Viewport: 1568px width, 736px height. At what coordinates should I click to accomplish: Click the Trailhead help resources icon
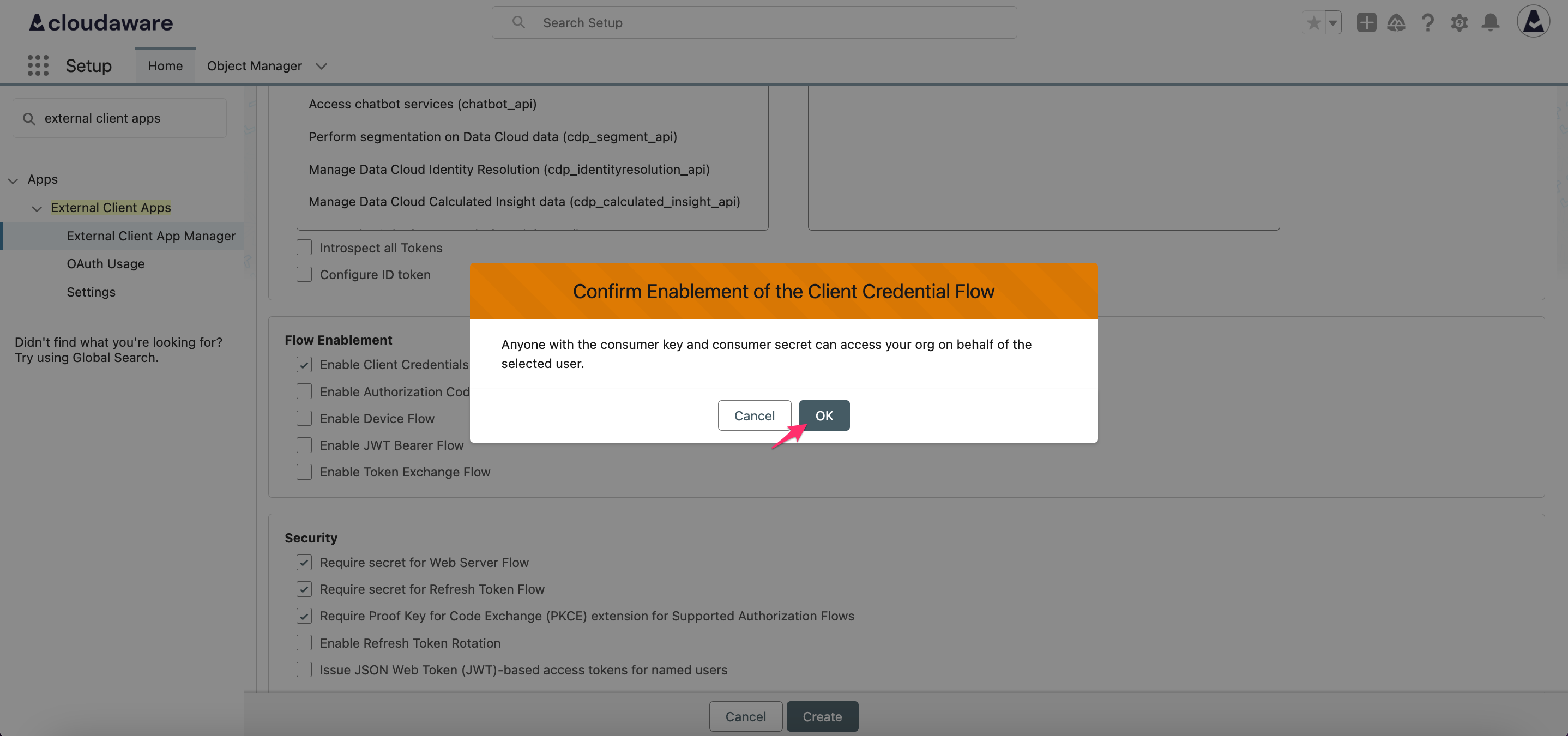point(1397,22)
